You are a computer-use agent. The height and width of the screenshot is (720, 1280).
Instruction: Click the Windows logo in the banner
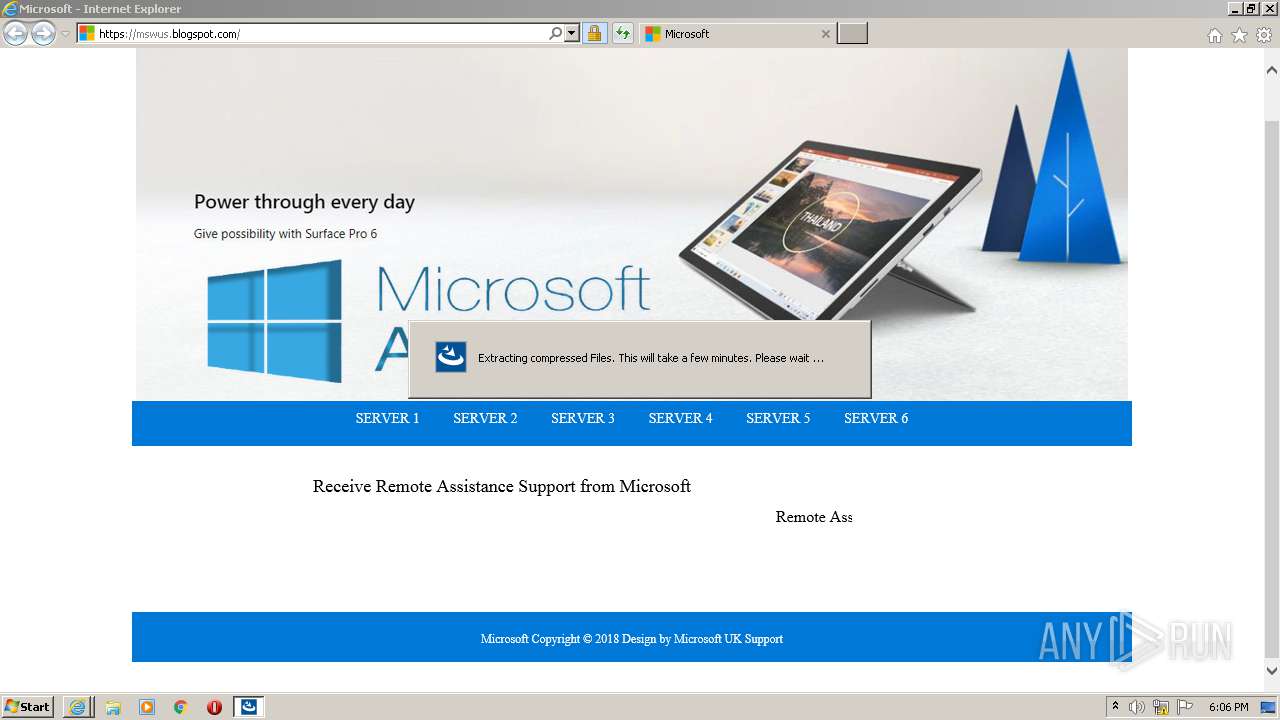(274, 320)
